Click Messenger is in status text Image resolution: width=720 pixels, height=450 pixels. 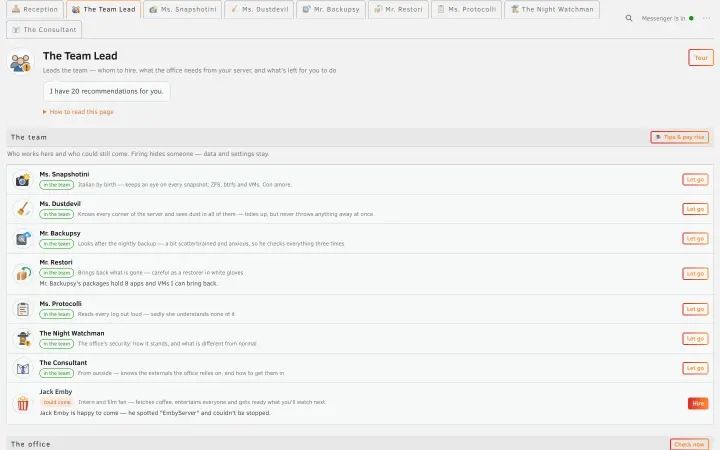tap(663, 18)
